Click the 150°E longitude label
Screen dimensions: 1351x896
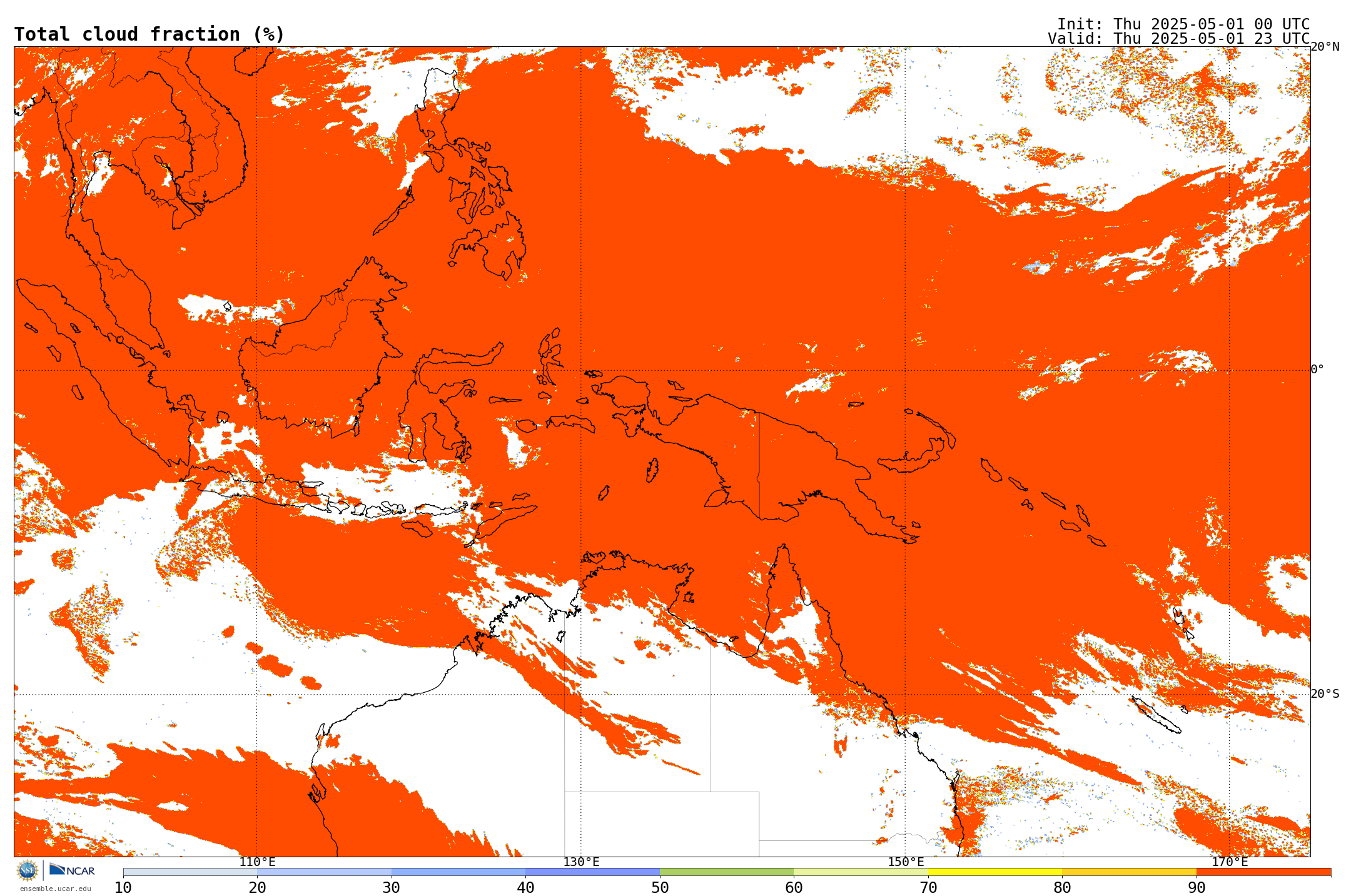(x=906, y=862)
